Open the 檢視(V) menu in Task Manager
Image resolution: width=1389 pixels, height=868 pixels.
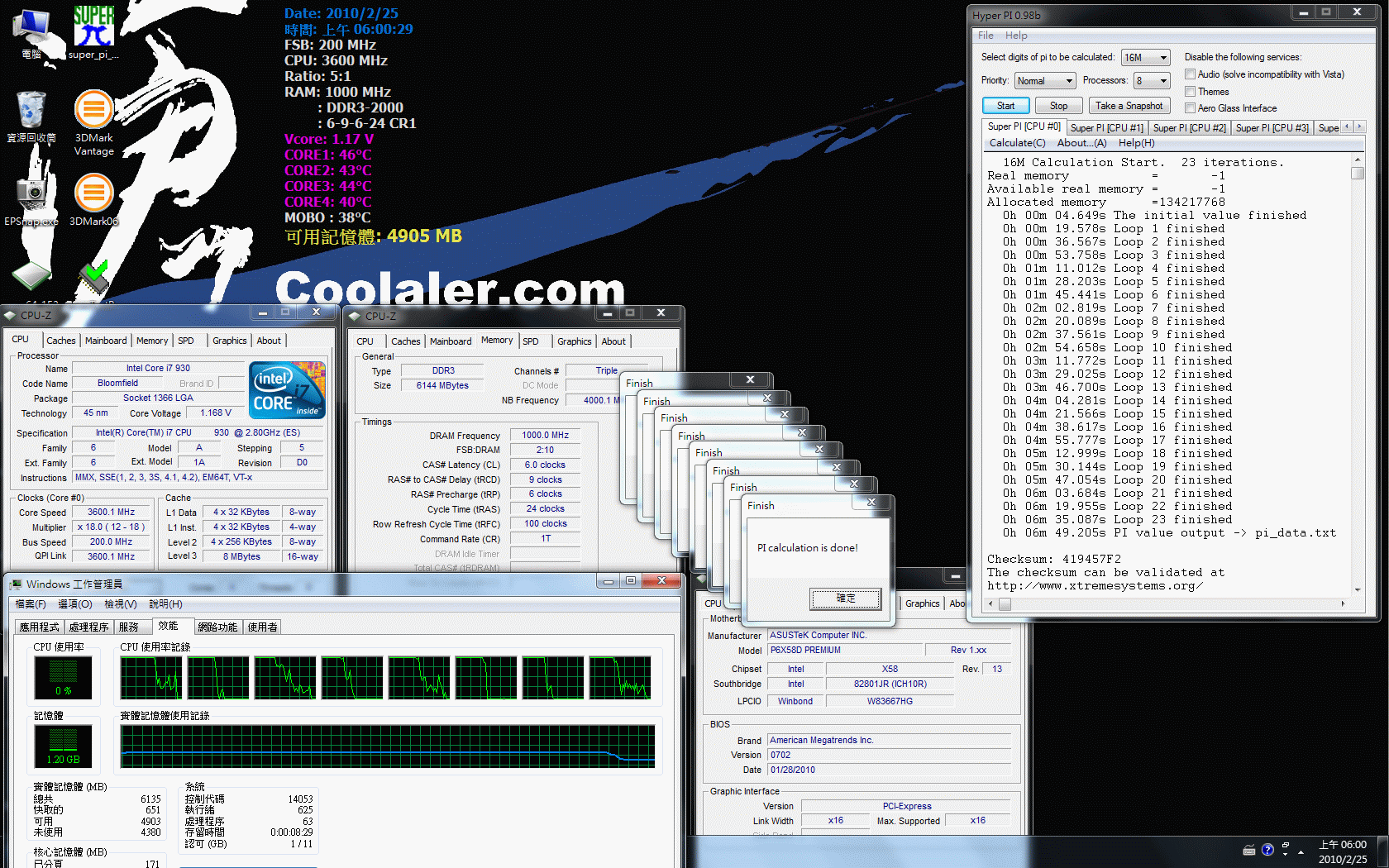tap(121, 604)
